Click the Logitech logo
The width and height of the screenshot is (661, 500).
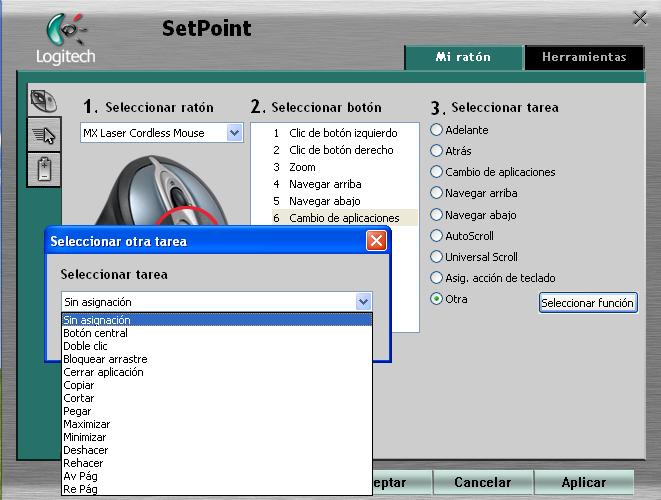pos(66,39)
